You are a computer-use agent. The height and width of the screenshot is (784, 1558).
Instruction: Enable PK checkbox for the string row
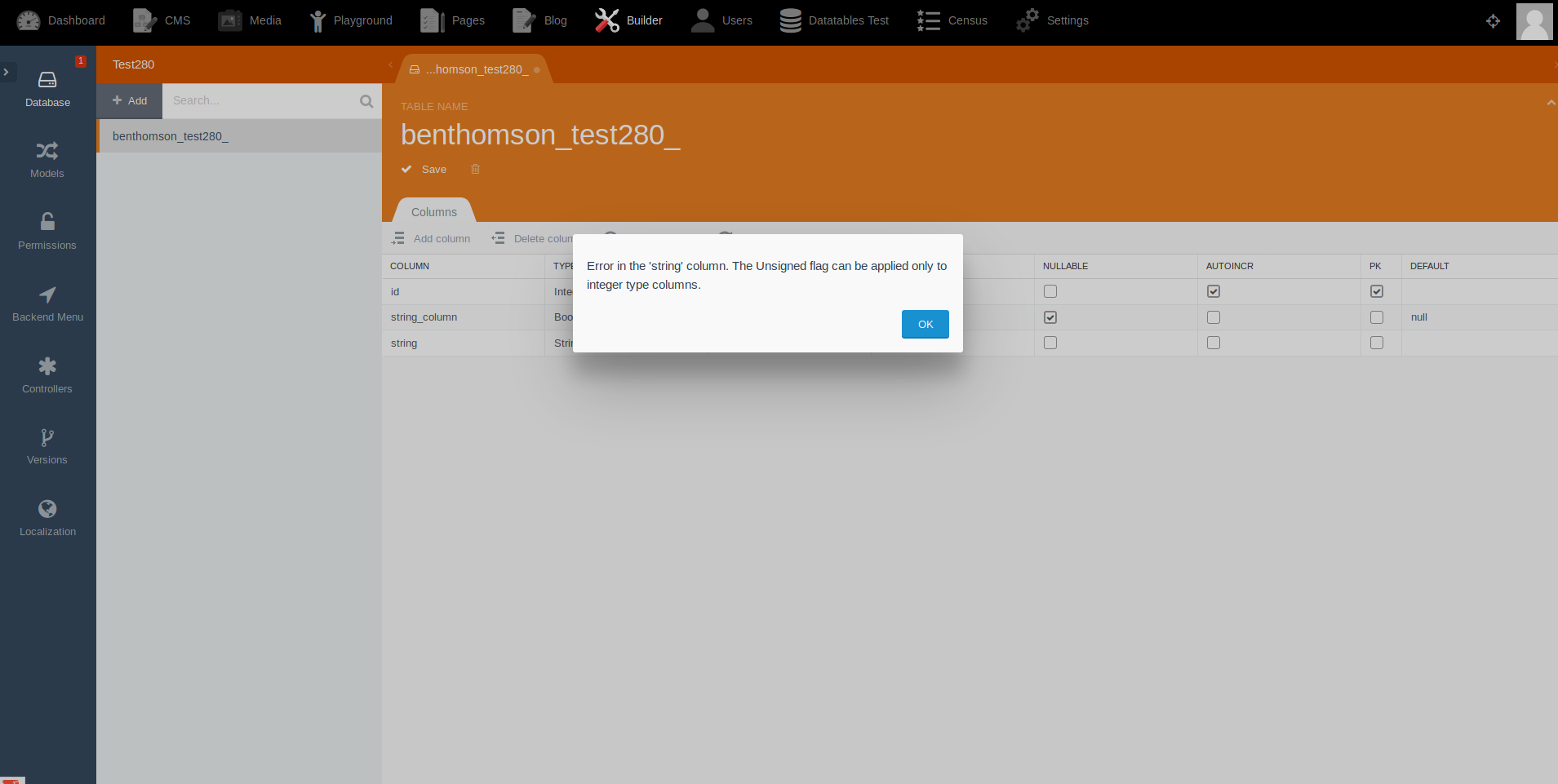(x=1378, y=343)
